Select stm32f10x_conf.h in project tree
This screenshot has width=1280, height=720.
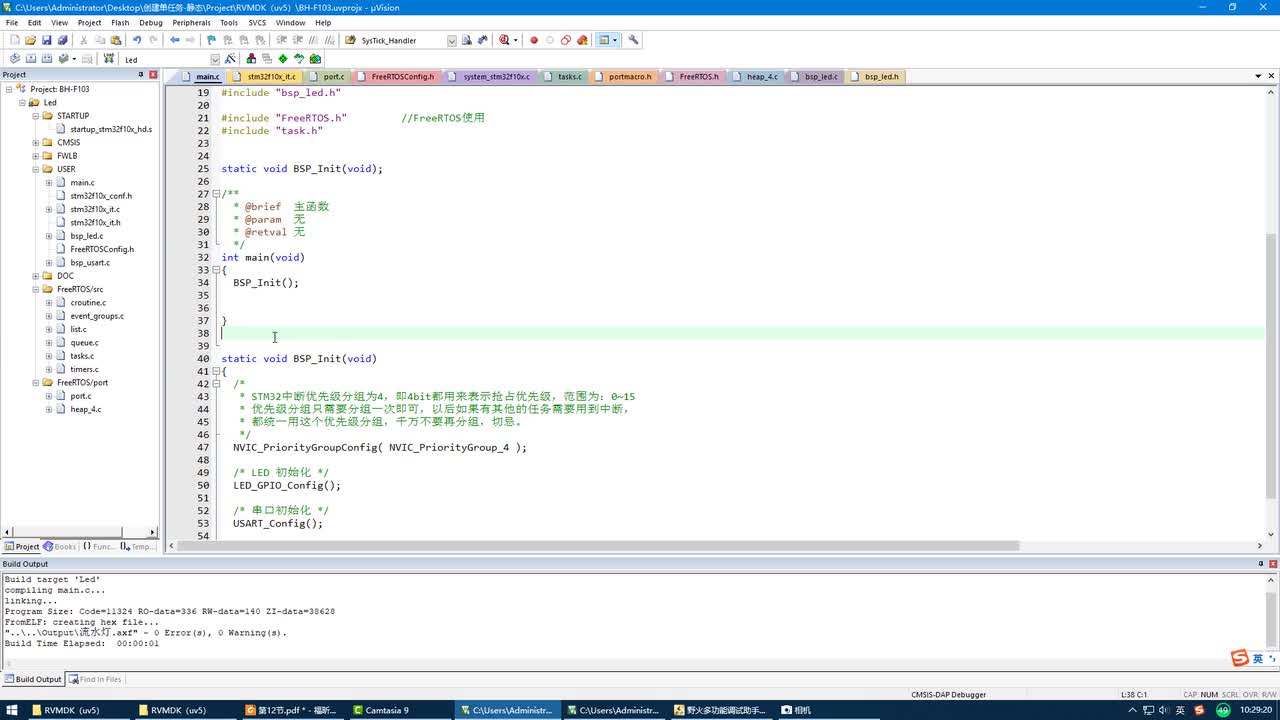tap(100, 196)
